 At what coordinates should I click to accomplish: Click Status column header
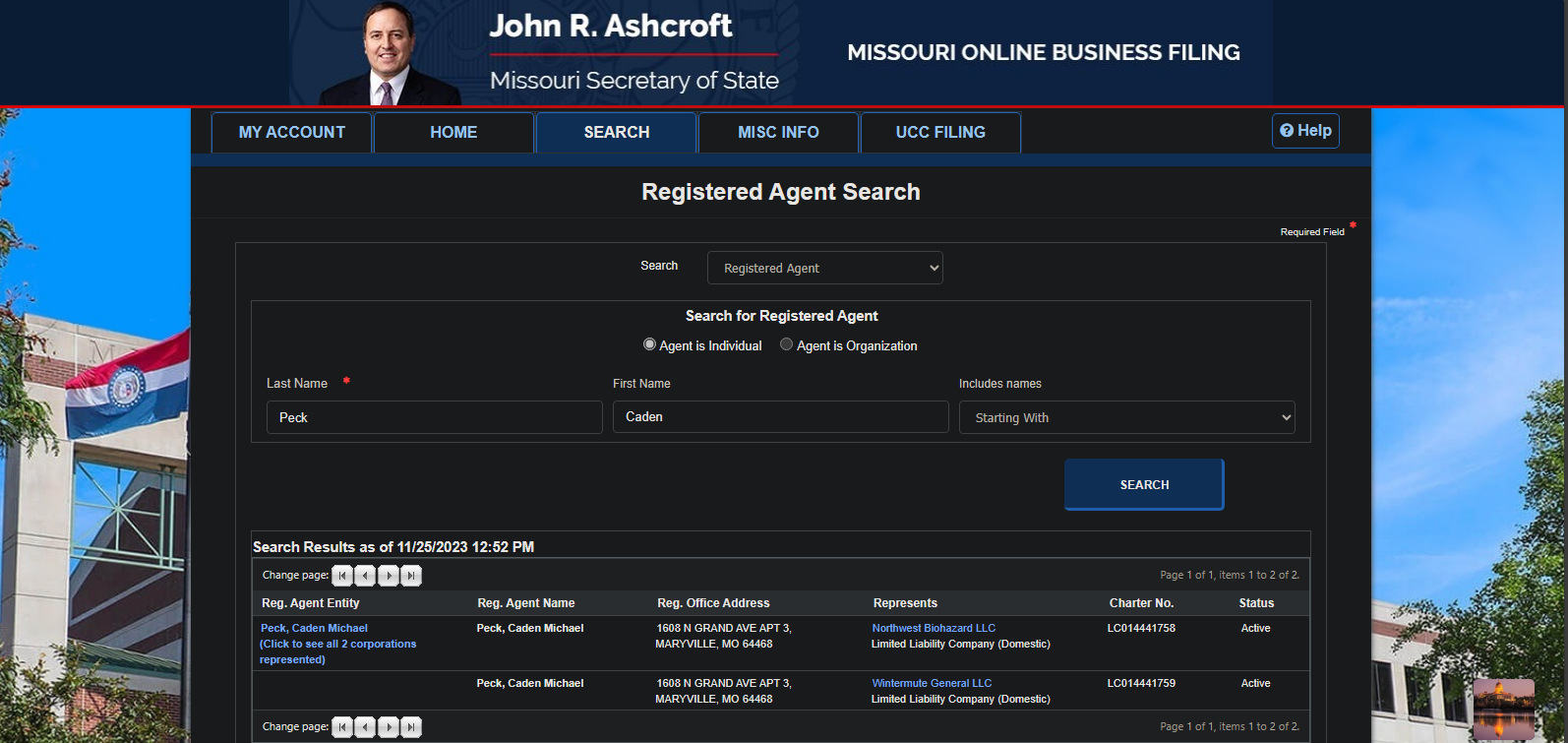[x=1256, y=603]
